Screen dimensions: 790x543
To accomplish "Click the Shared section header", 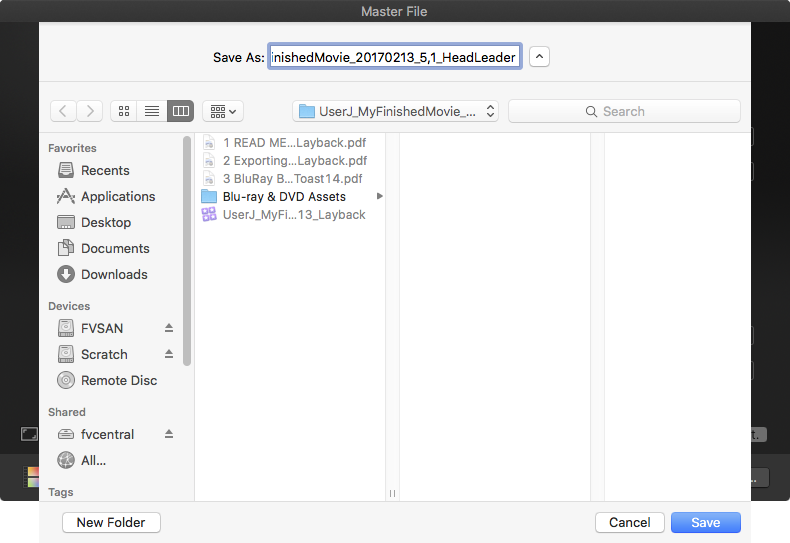I will (67, 412).
